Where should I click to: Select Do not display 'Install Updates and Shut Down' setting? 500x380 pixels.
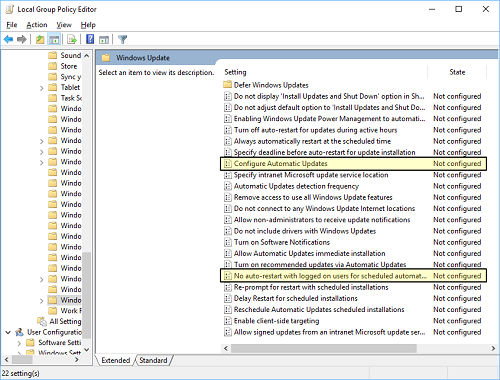click(353, 96)
